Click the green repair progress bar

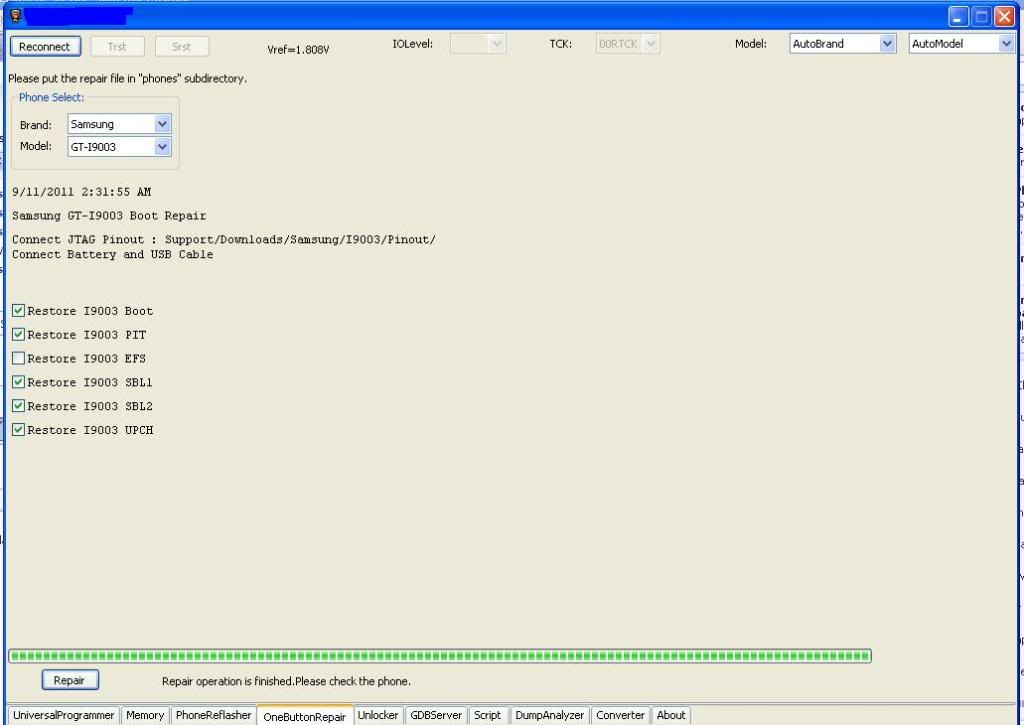point(440,655)
